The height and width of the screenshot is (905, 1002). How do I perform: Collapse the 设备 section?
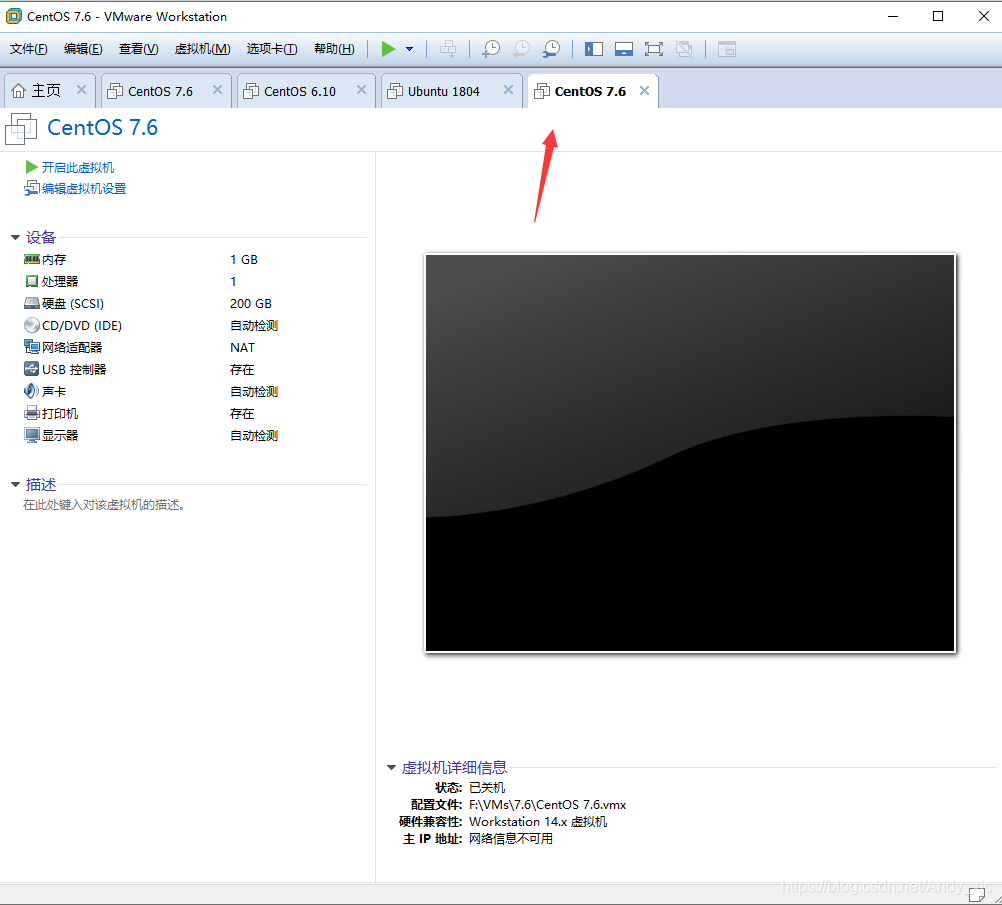[15, 238]
